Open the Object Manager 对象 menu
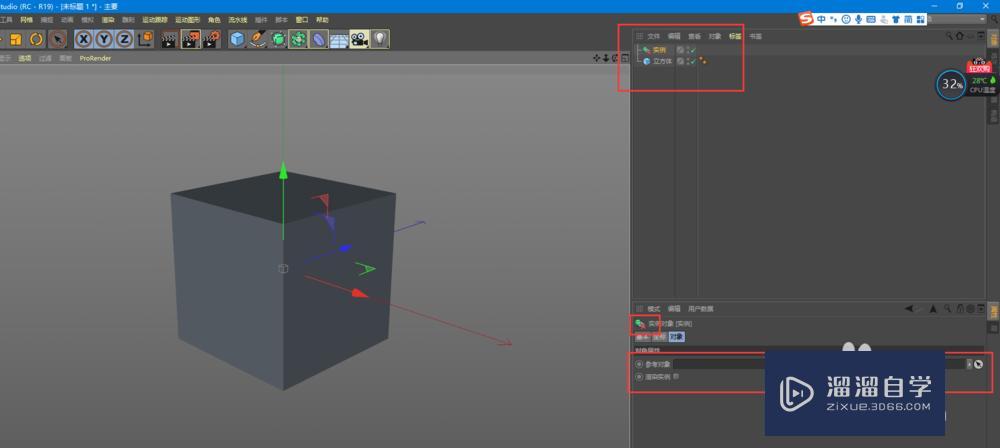The height and width of the screenshot is (448, 1000). tap(714, 36)
